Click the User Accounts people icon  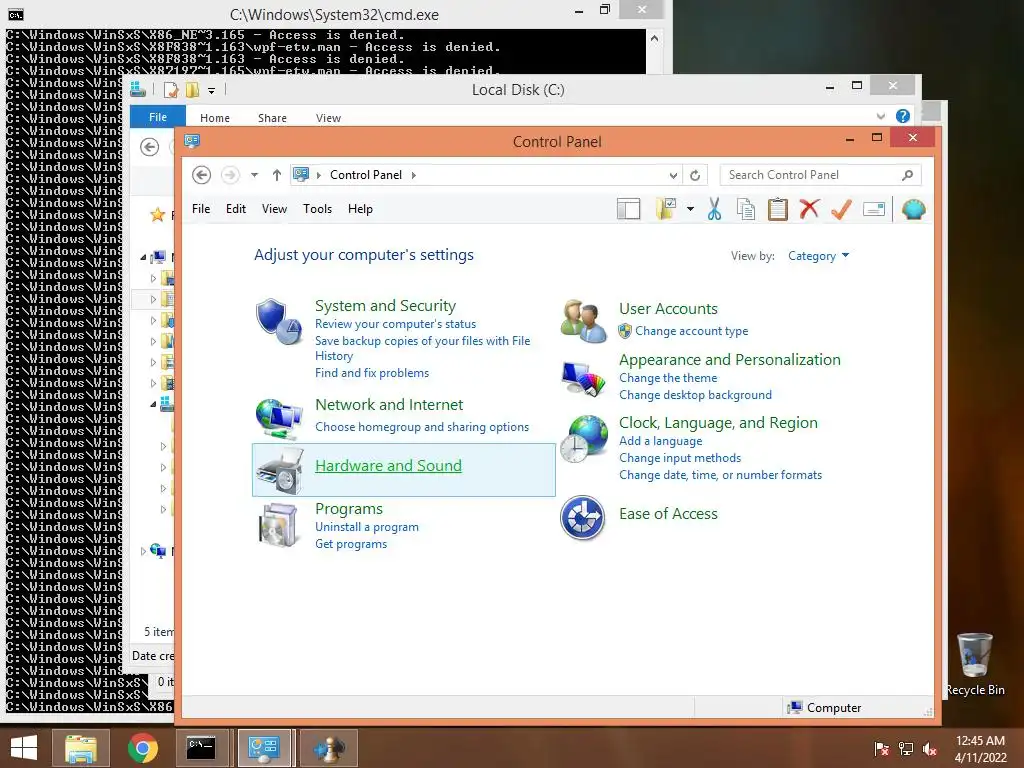(583, 321)
